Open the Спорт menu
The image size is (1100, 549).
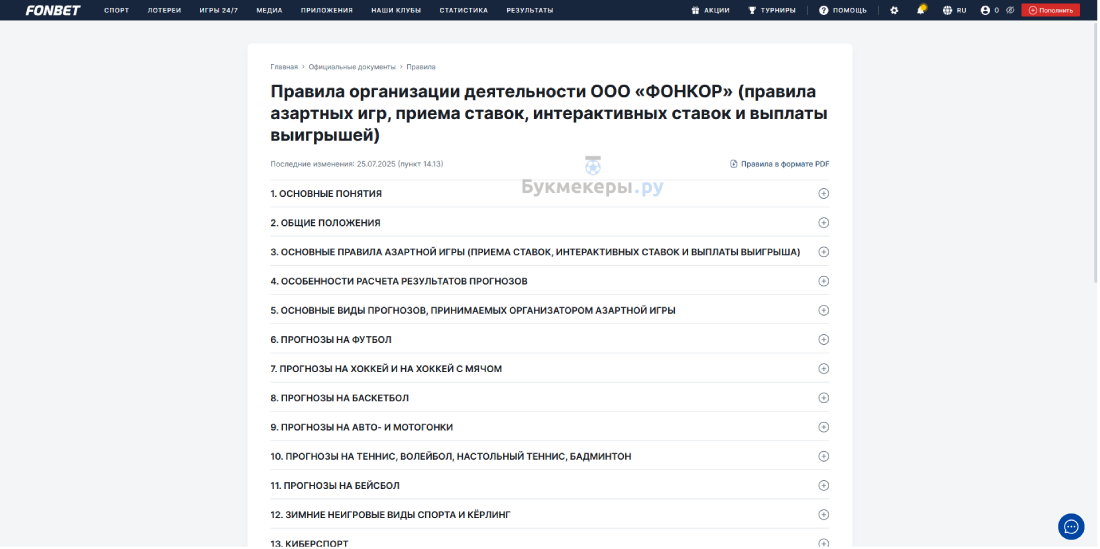click(x=116, y=11)
